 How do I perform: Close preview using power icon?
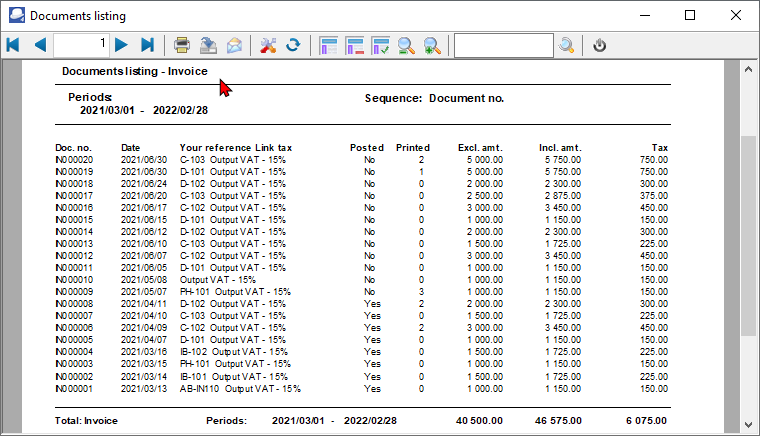click(x=600, y=46)
